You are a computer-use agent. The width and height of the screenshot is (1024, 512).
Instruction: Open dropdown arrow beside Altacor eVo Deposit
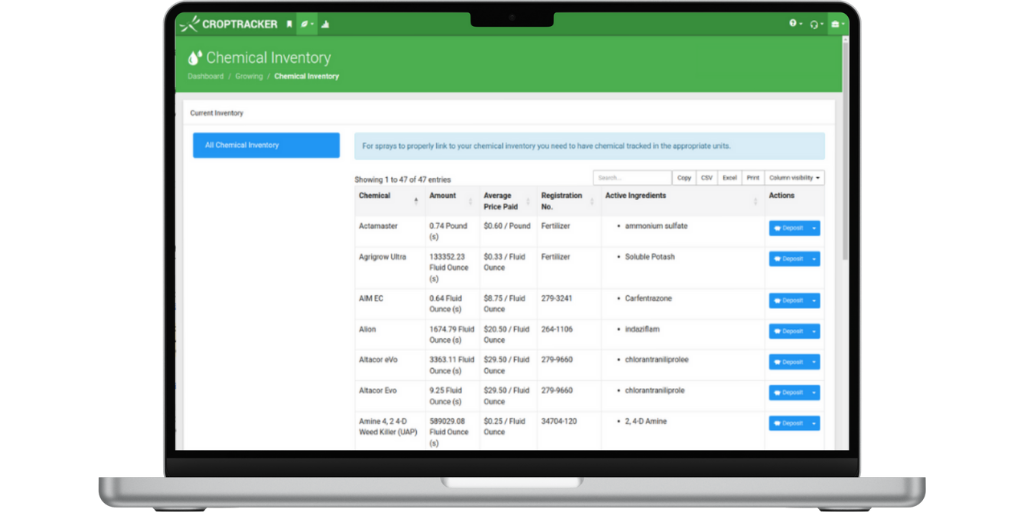tap(813, 362)
